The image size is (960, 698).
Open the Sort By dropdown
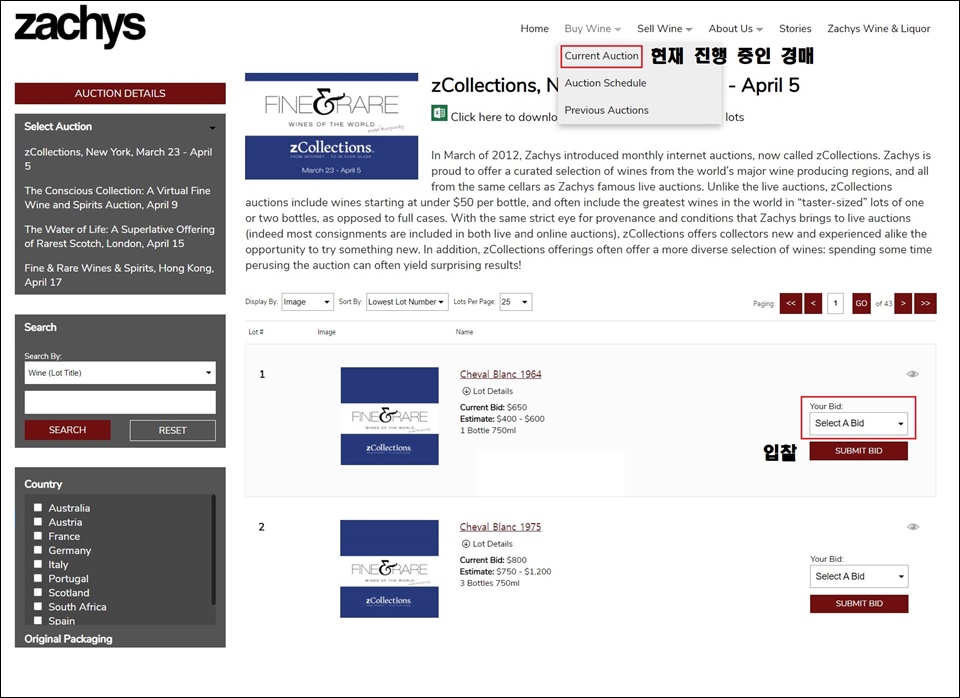(407, 302)
